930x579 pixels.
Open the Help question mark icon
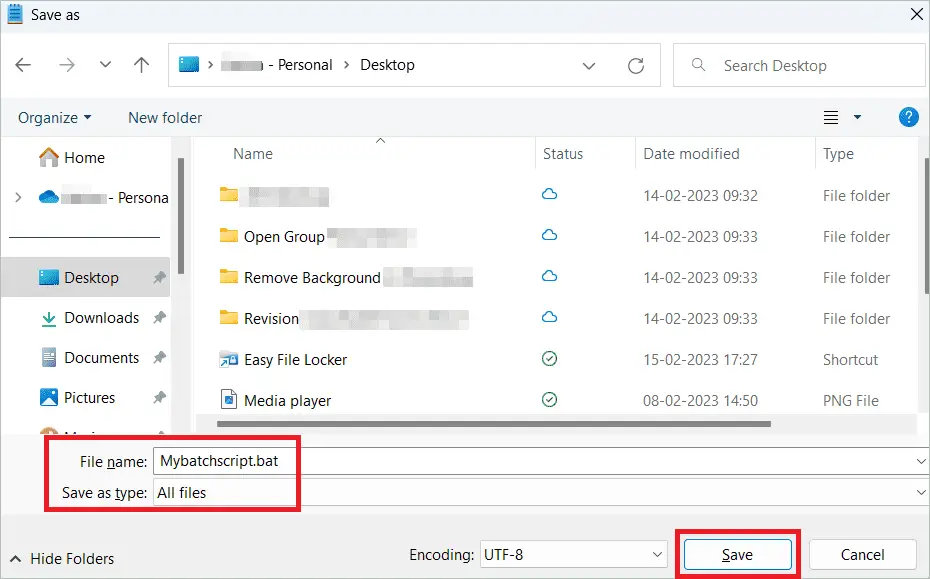(908, 117)
